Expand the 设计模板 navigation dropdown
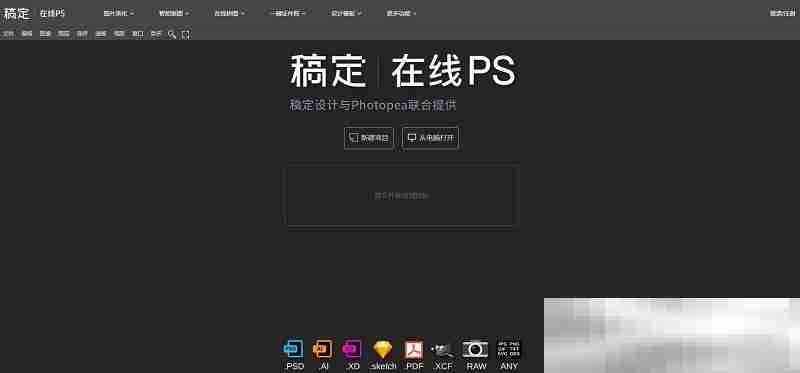This screenshot has height=373, width=800. coord(346,14)
